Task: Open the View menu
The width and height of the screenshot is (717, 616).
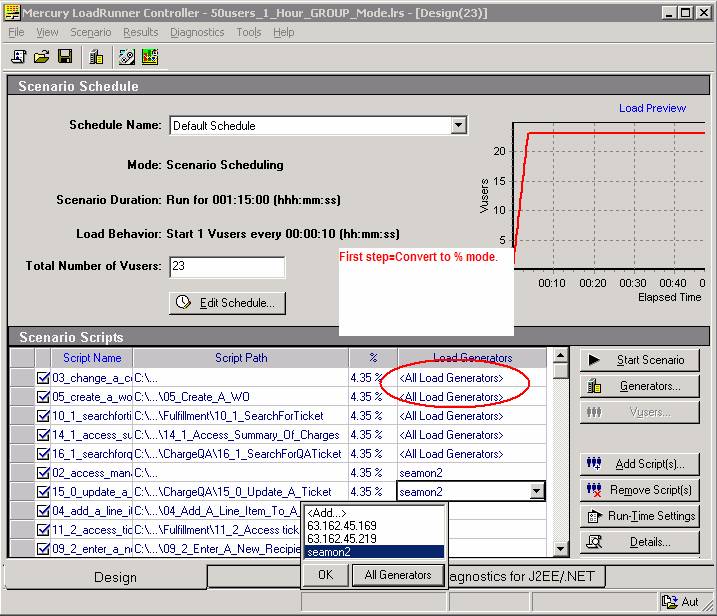Action: [47, 32]
